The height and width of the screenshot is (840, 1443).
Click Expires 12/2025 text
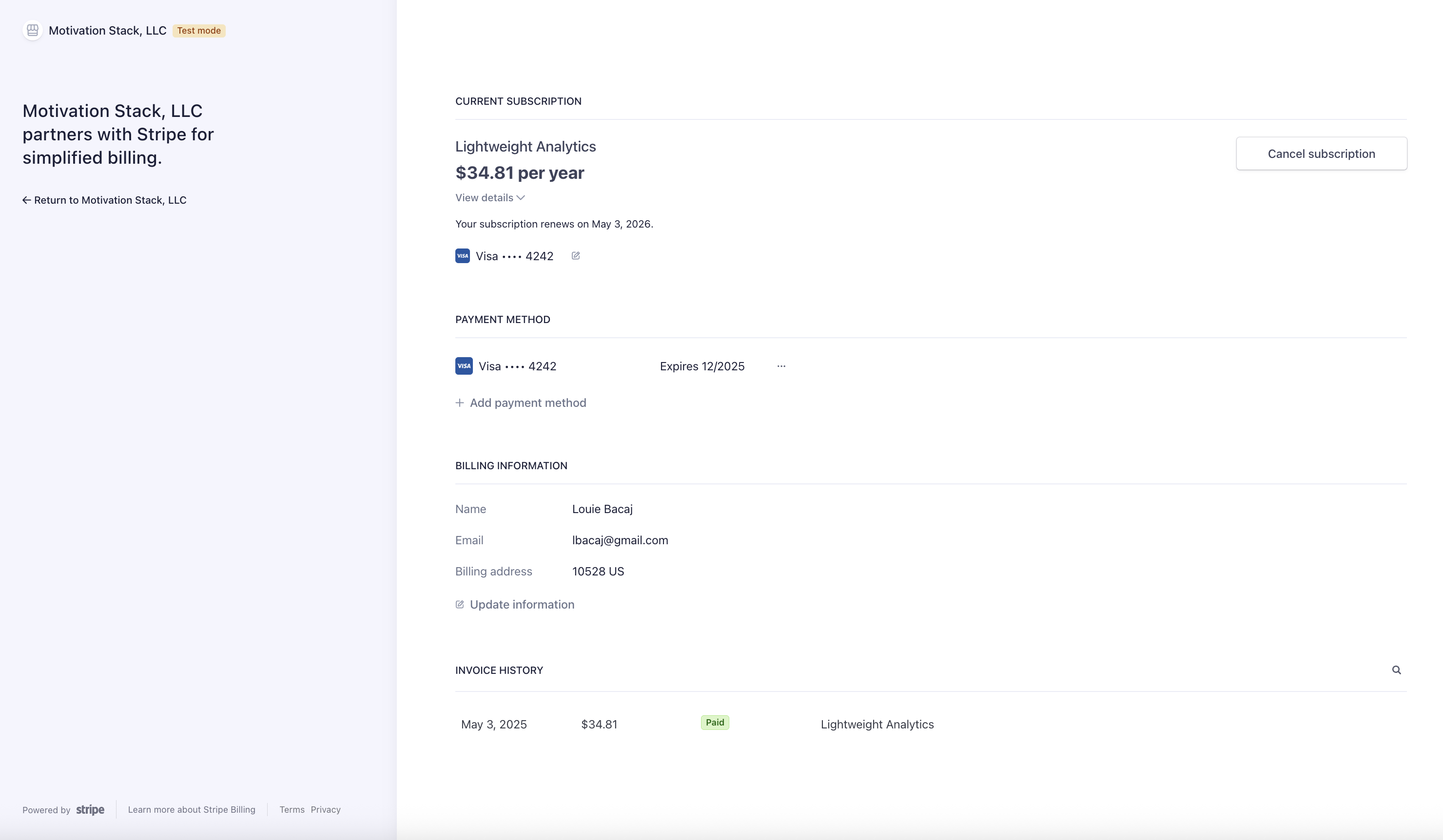[702, 366]
